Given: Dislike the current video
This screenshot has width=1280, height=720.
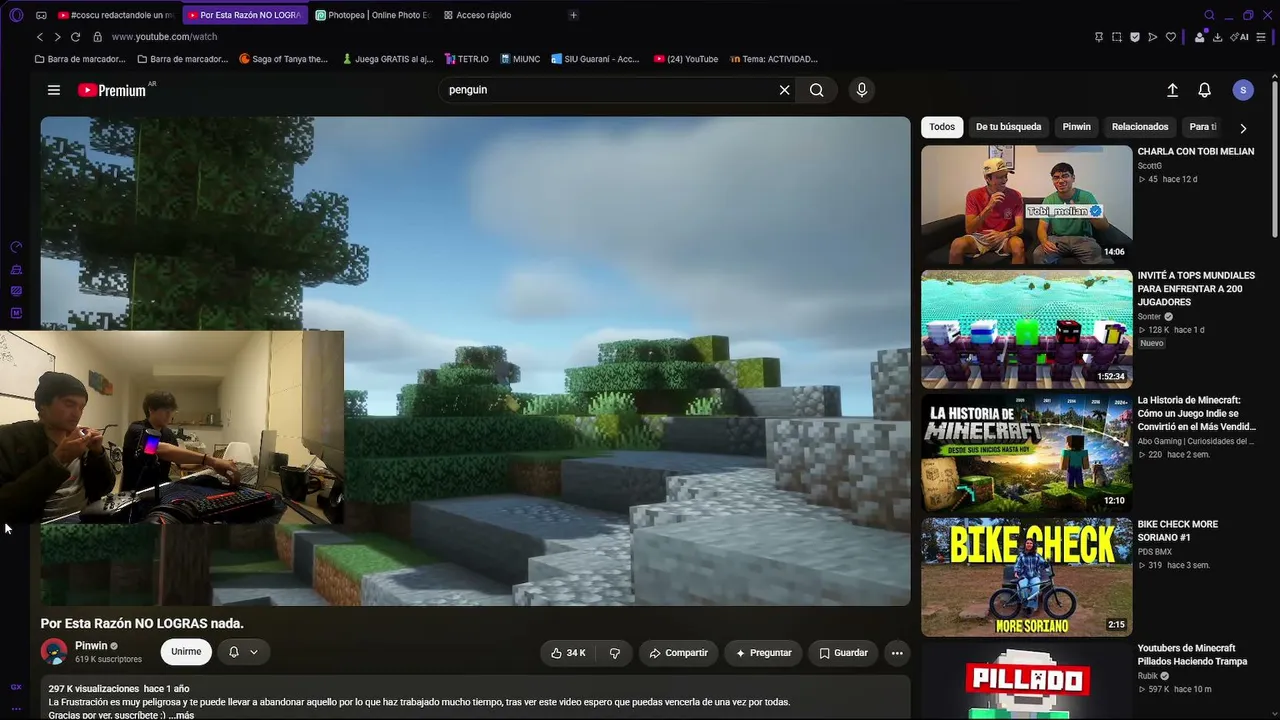Looking at the screenshot, I should pyautogui.click(x=614, y=653).
